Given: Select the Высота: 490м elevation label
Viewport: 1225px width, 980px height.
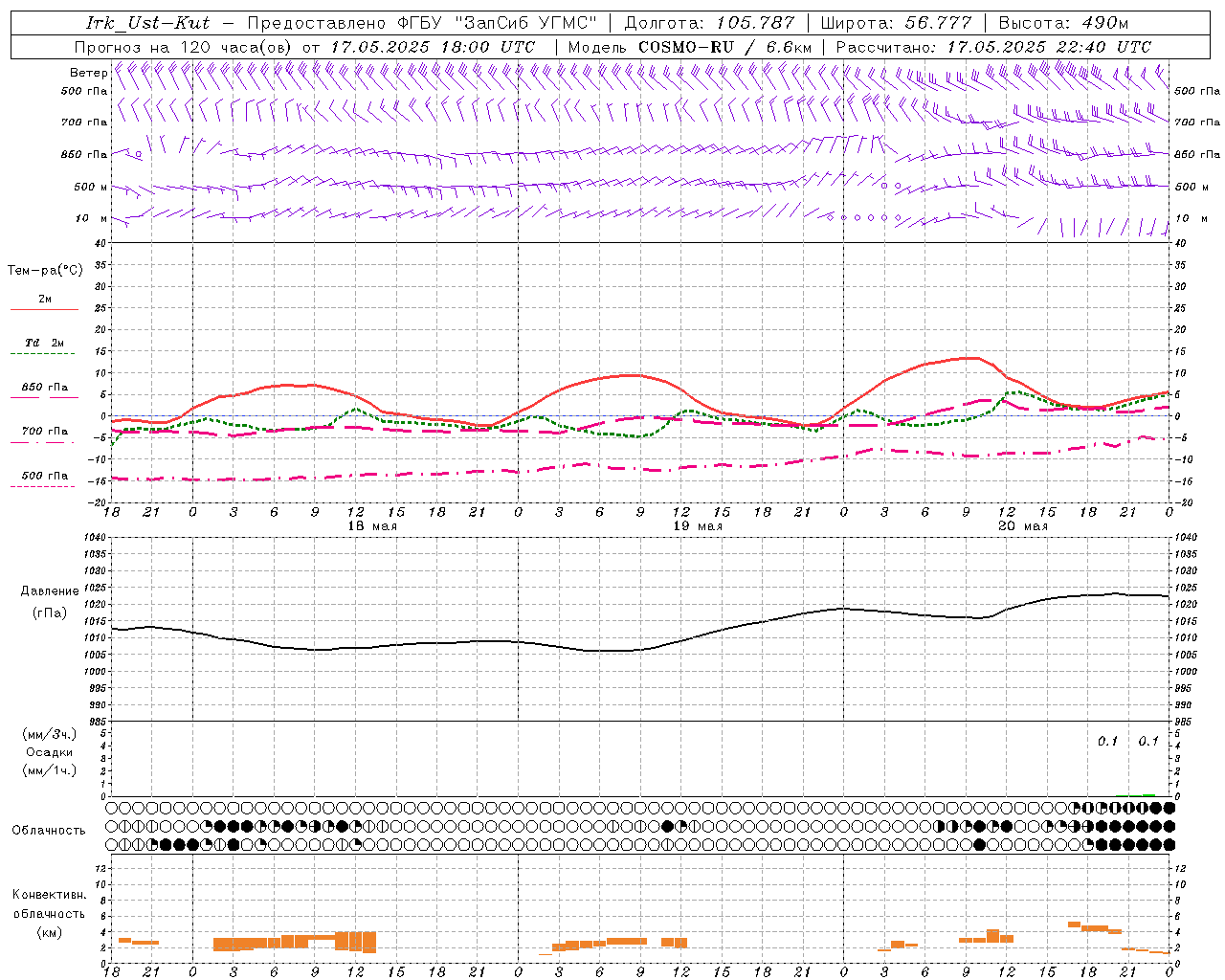Looking at the screenshot, I should pos(1063,23).
